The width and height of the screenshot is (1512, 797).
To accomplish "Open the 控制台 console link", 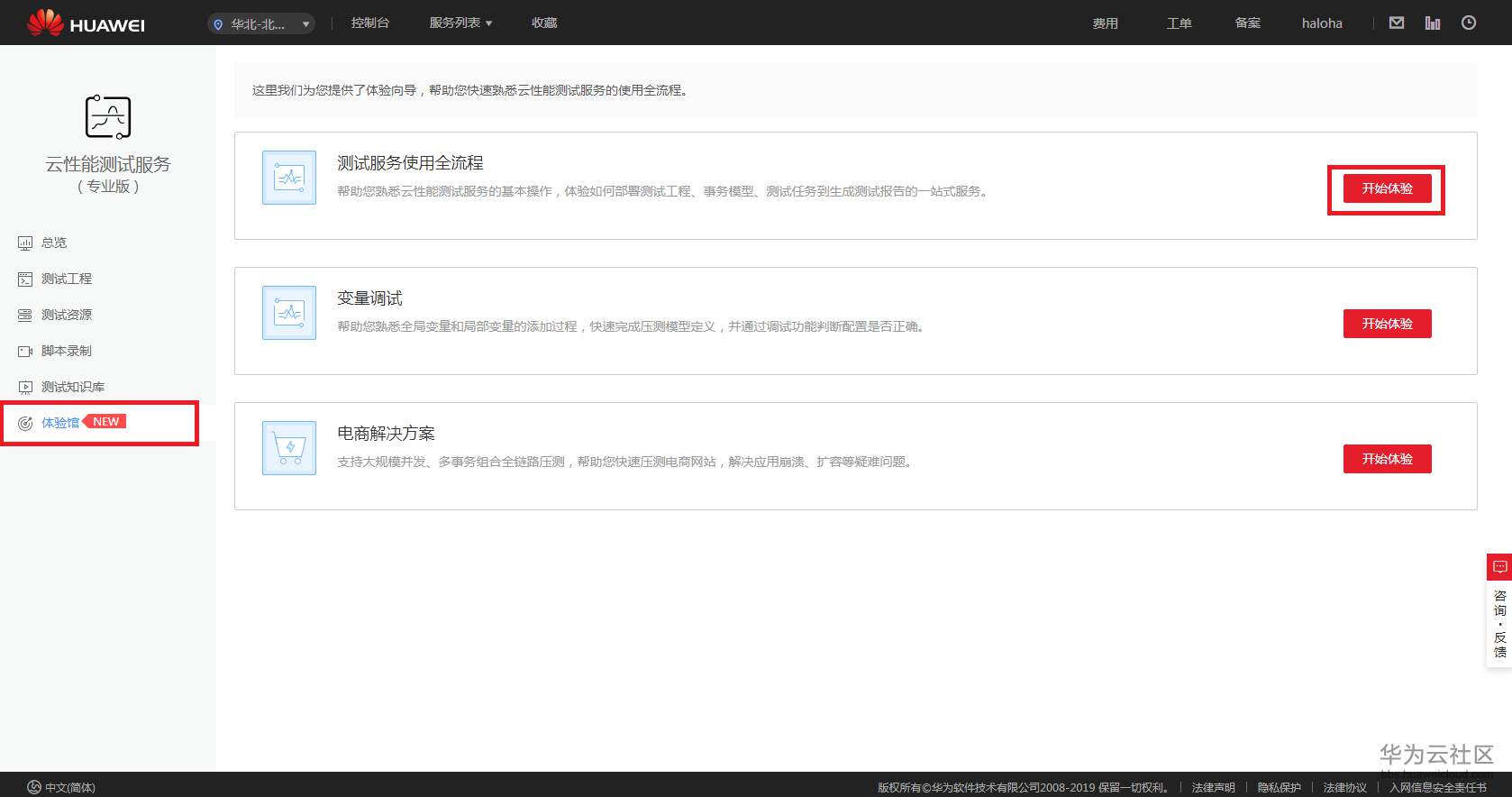I will (x=370, y=23).
